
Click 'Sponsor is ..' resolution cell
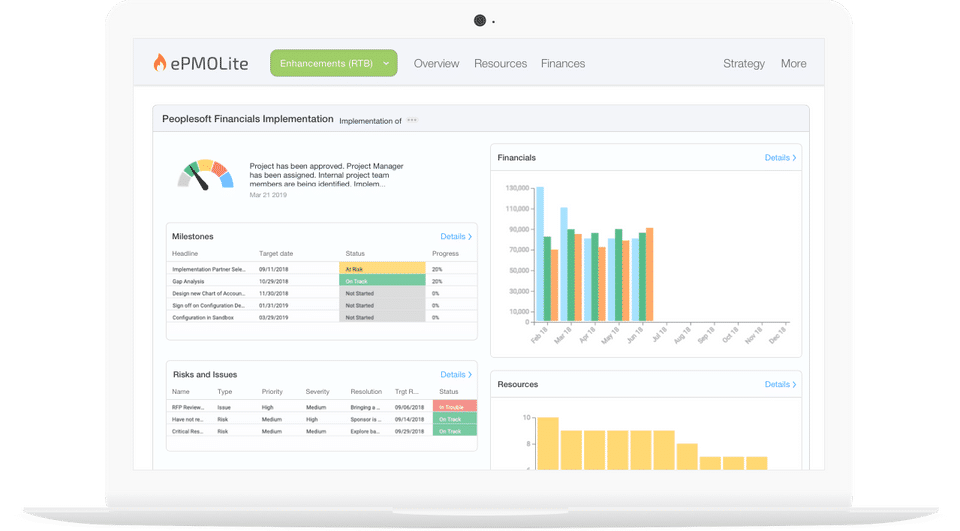coord(366,420)
